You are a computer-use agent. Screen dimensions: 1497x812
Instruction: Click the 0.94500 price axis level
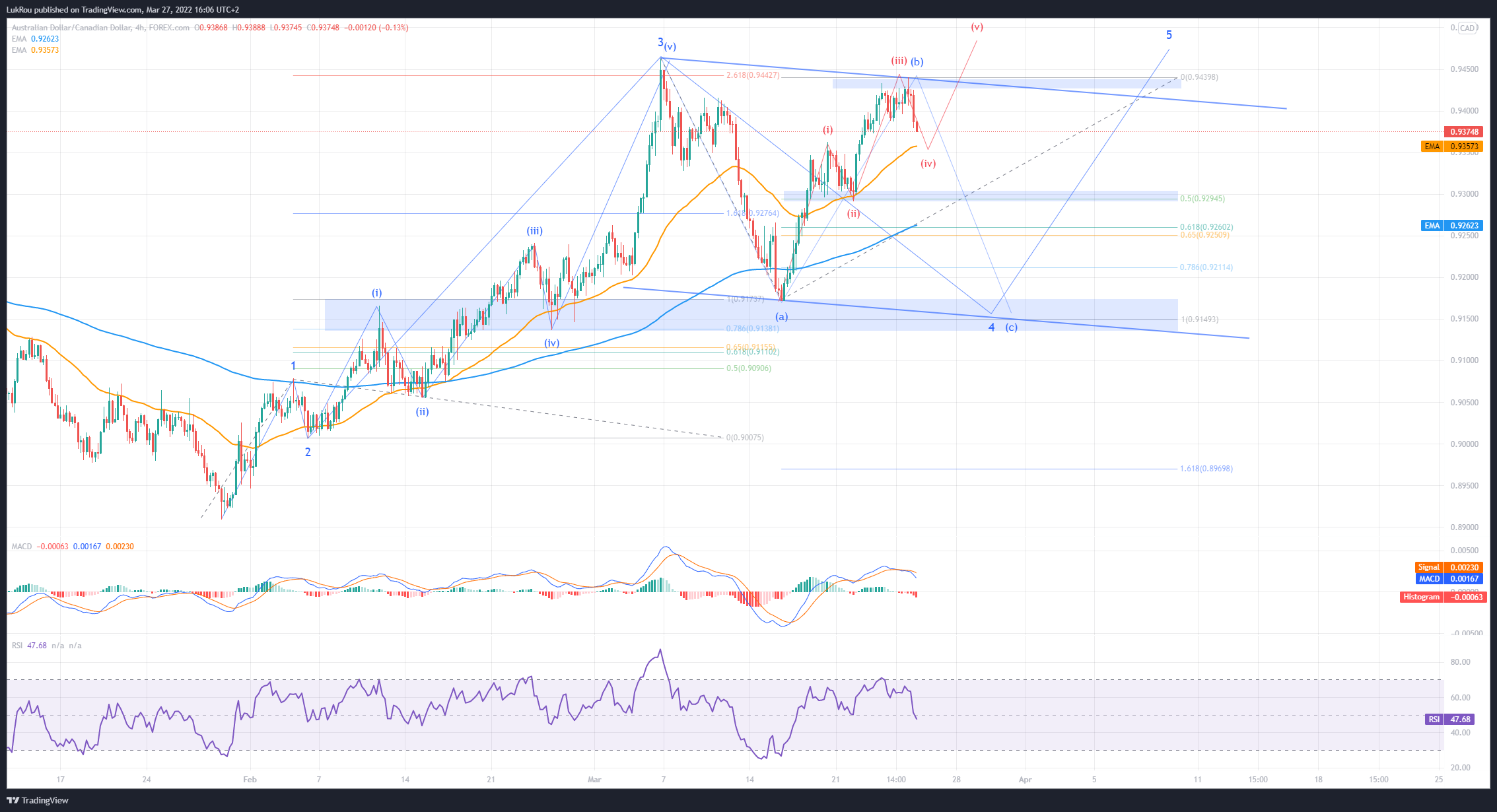(1463, 69)
